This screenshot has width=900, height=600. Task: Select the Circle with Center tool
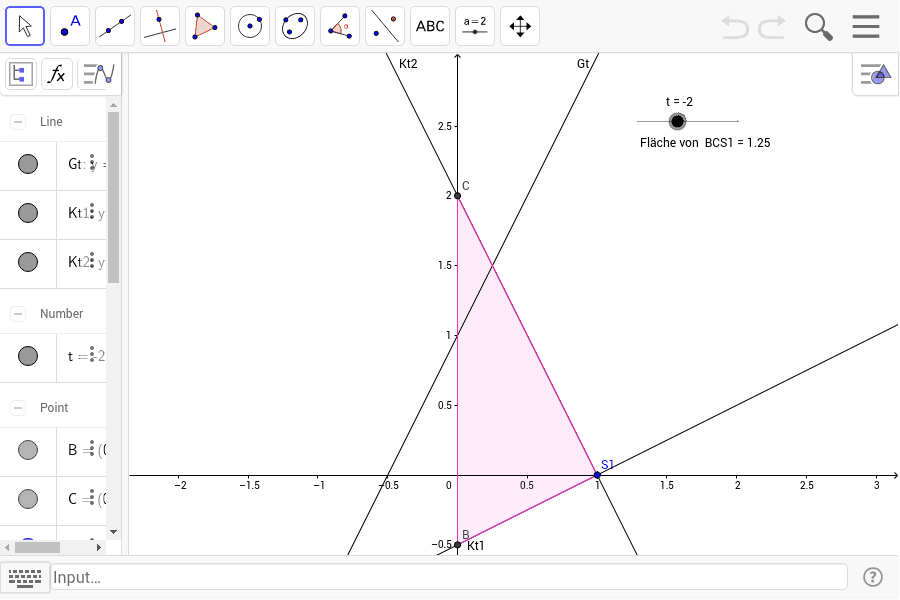[x=250, y=26]
